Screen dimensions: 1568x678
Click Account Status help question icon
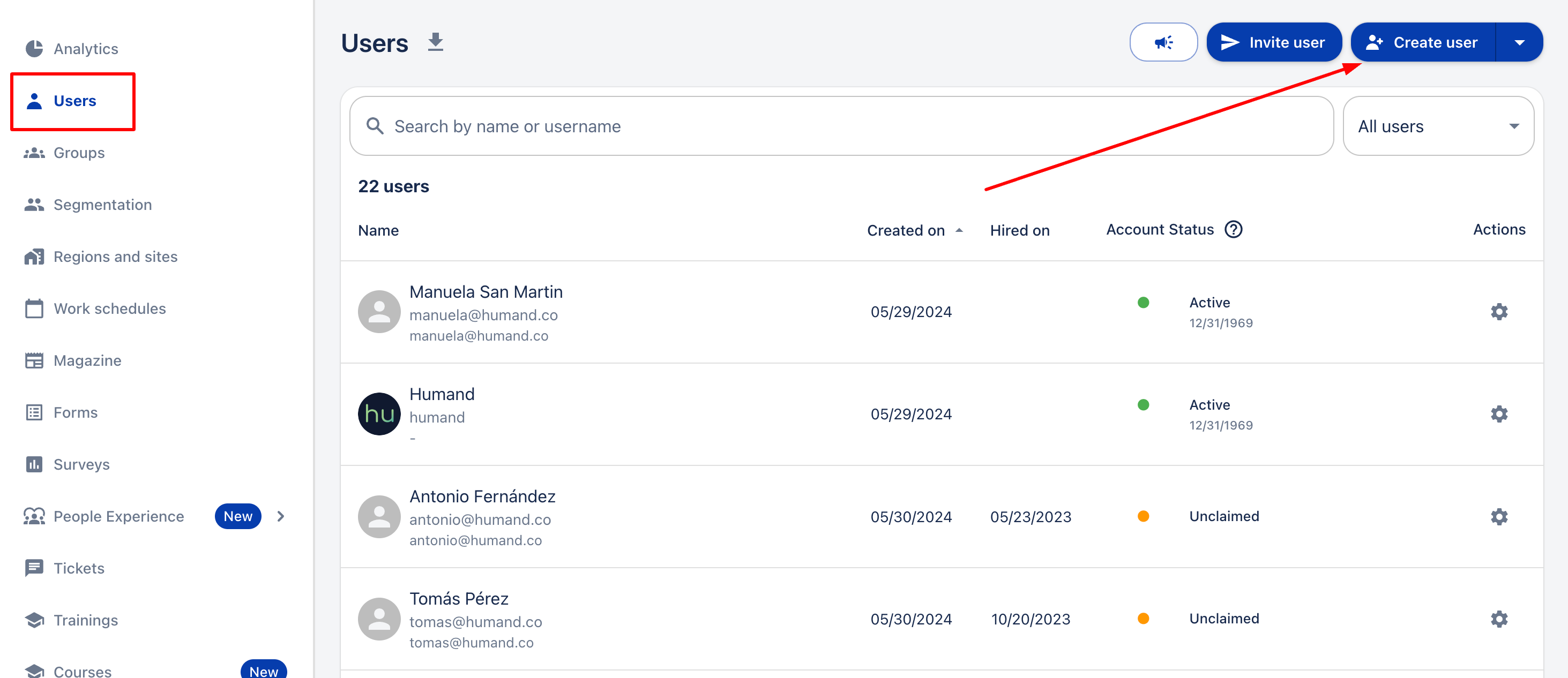[1233, 230]
